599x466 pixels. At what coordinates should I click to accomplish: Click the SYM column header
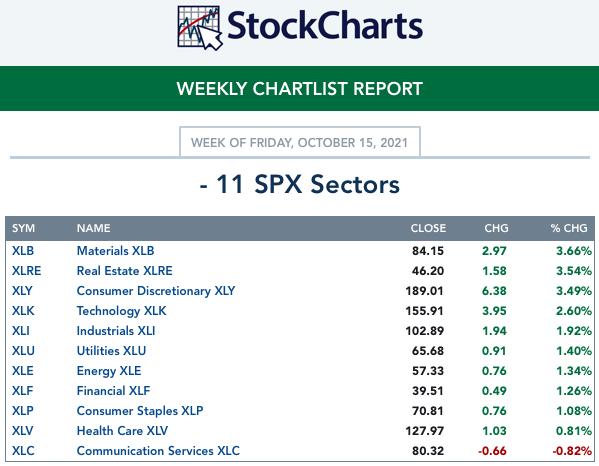[23, 228]
